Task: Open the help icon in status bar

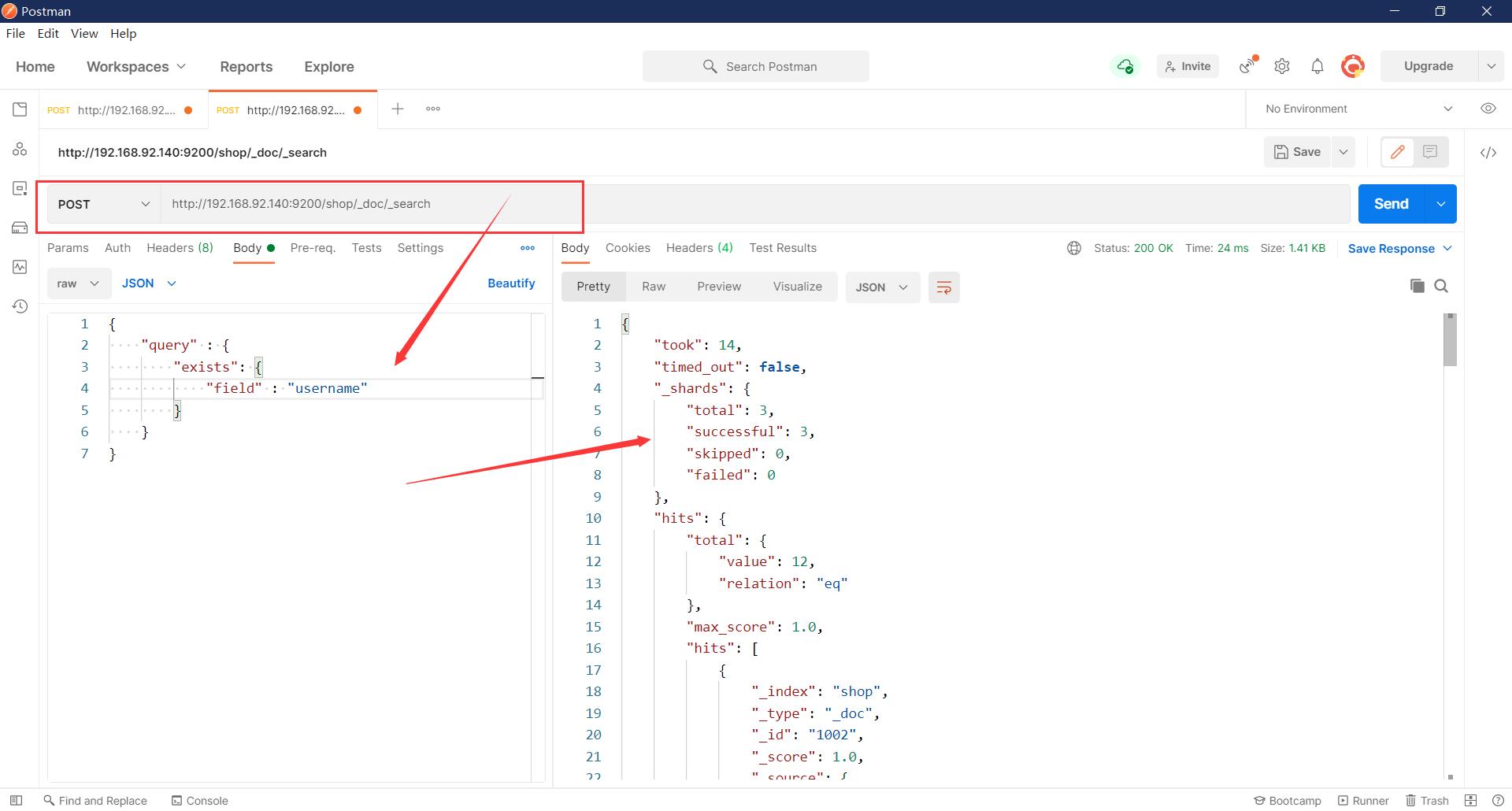Action: point(1498,800)
